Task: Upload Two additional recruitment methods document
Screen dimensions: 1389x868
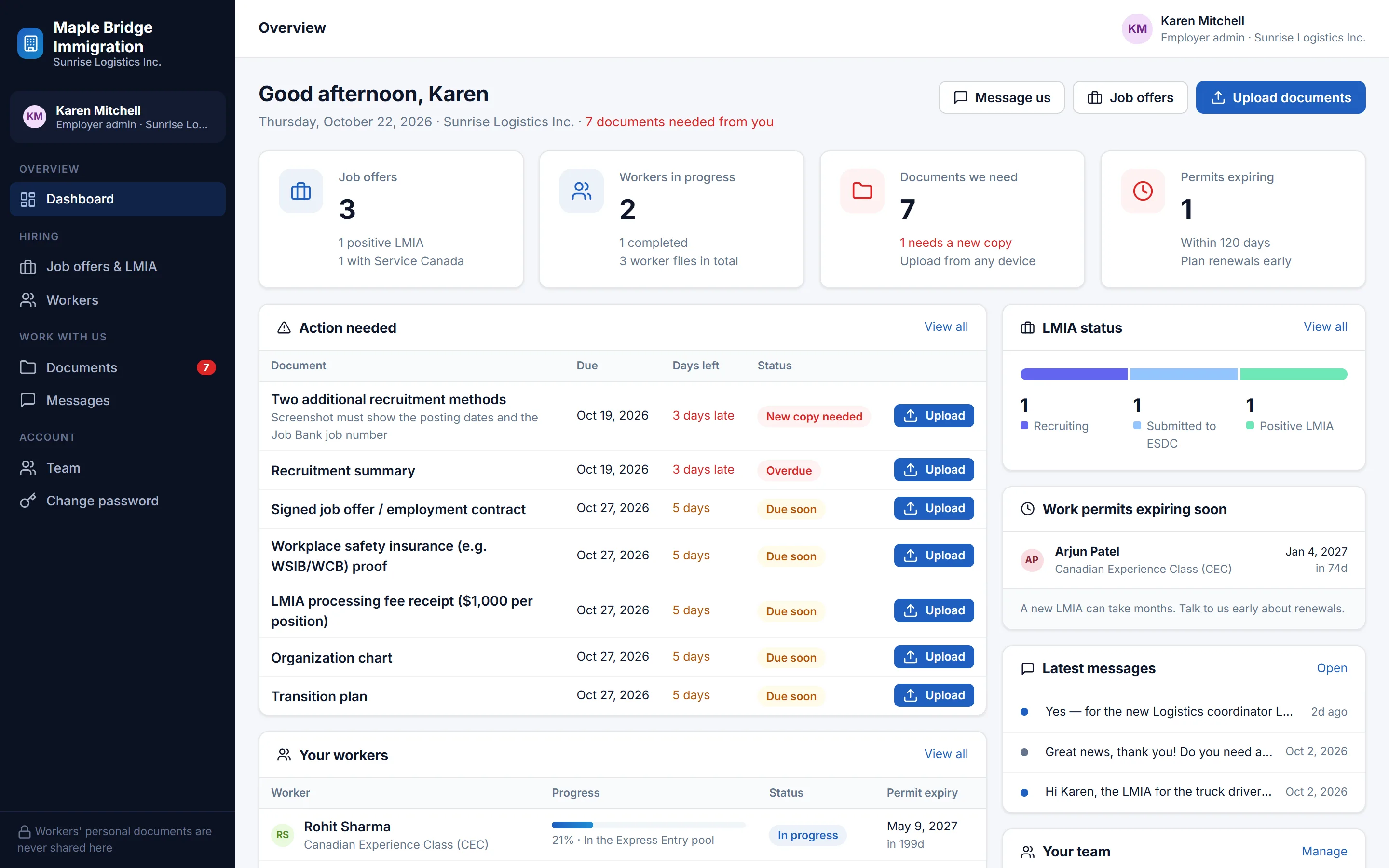Action: coord(934,416)
